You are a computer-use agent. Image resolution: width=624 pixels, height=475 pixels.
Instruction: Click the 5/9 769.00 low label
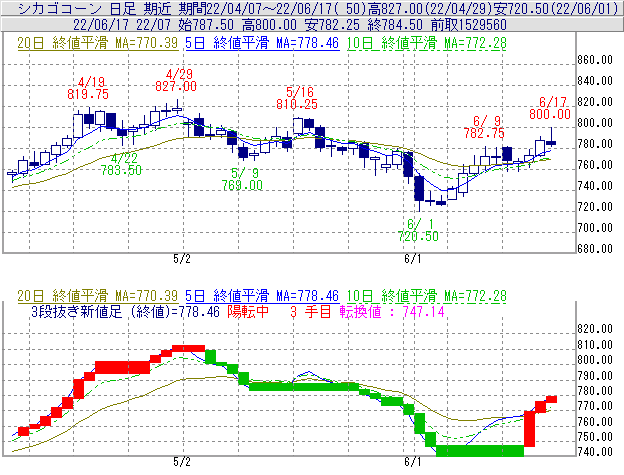point(242,179)
